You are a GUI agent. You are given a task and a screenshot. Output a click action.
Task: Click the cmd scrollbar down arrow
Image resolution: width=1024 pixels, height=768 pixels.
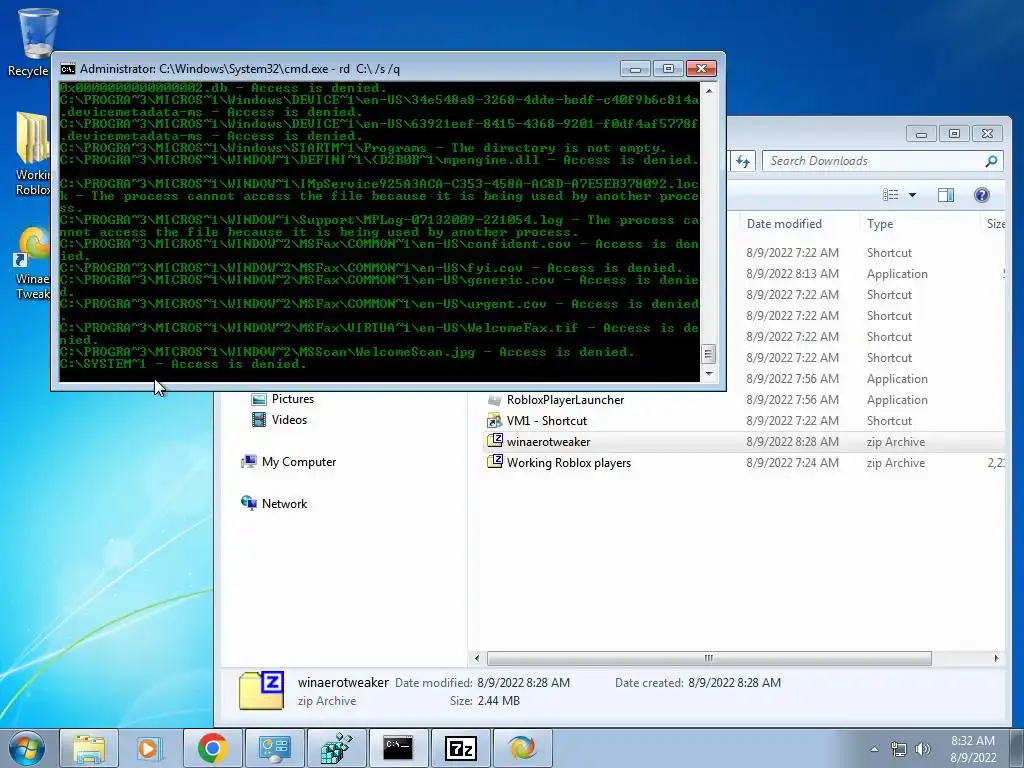pyautogui.click(x=709, y=374)
